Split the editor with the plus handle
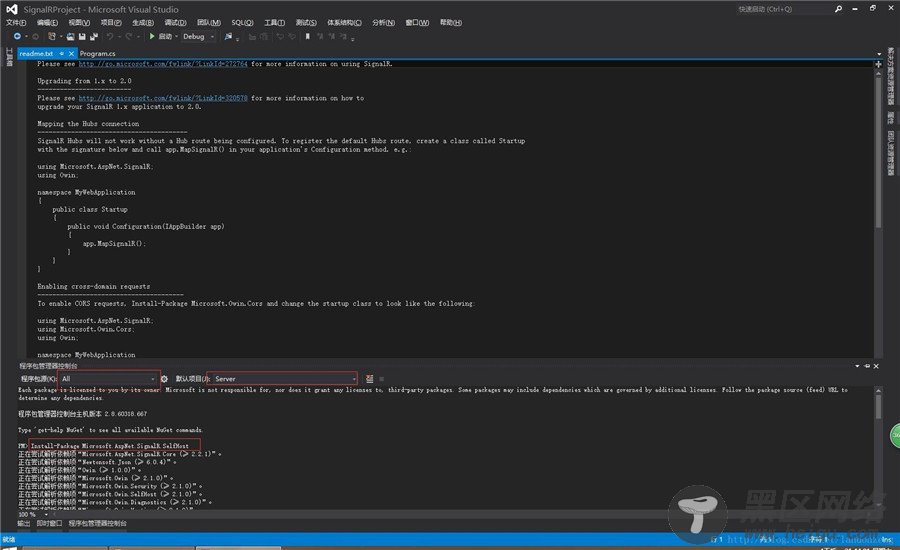The width and height of the screenshot is (900, 550). click(878, 64)
